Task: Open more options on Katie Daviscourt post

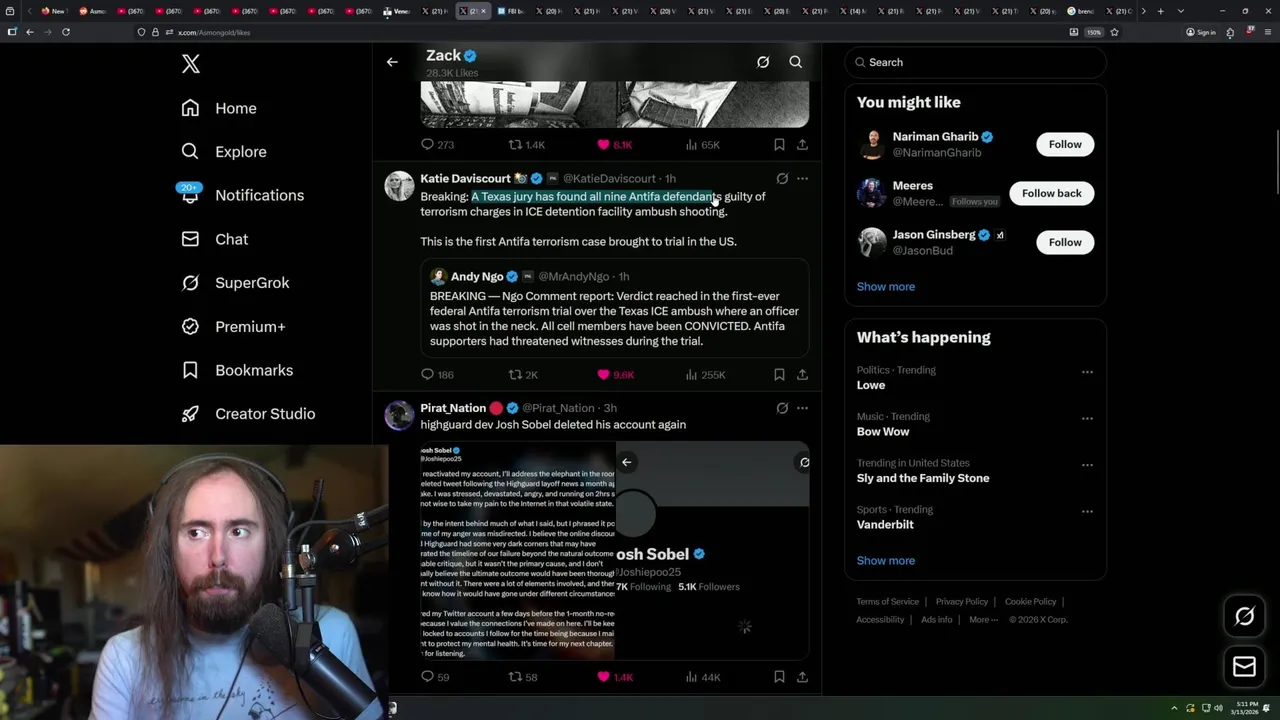Action: [x=802, y=179]
